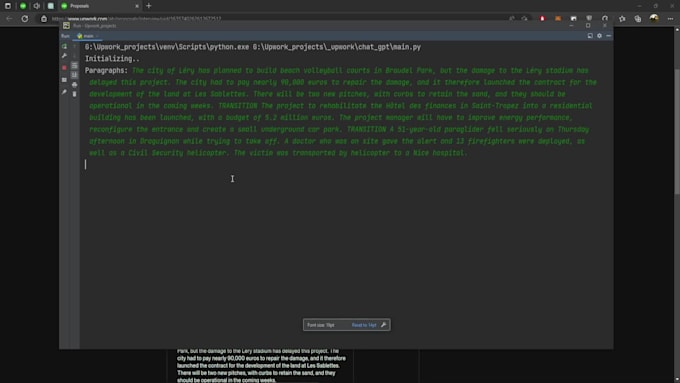
Task: Go back in browser history
Action: tap(9, 19)
